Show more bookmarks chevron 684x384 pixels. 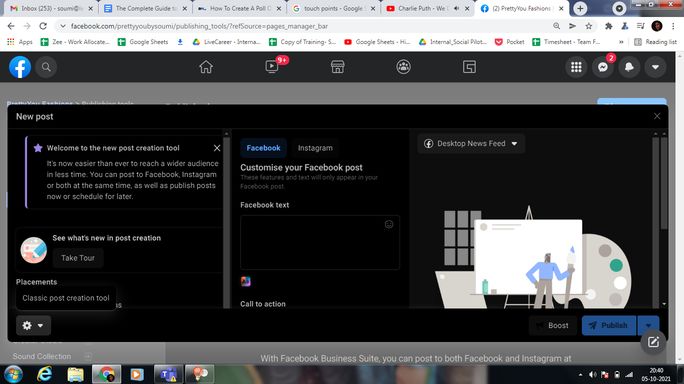pyautogui.click(x=621, y=42)
